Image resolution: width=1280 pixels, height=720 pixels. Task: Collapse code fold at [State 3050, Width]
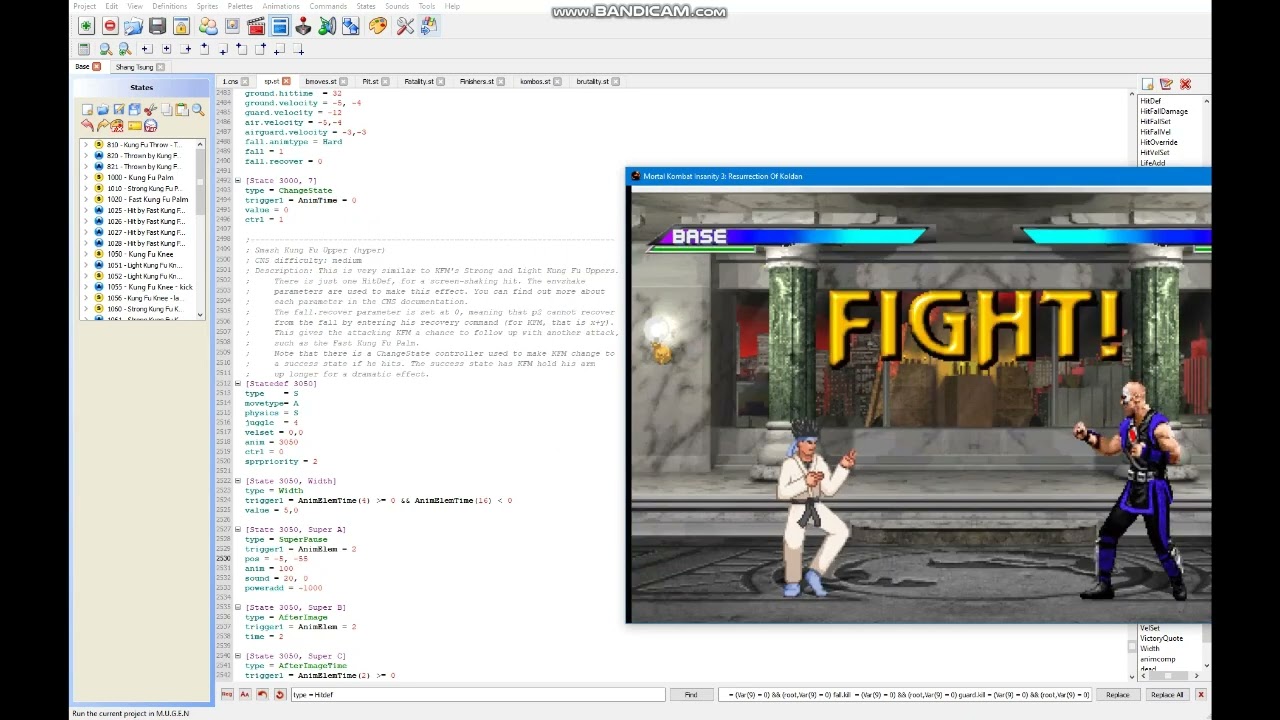point(237,481)
